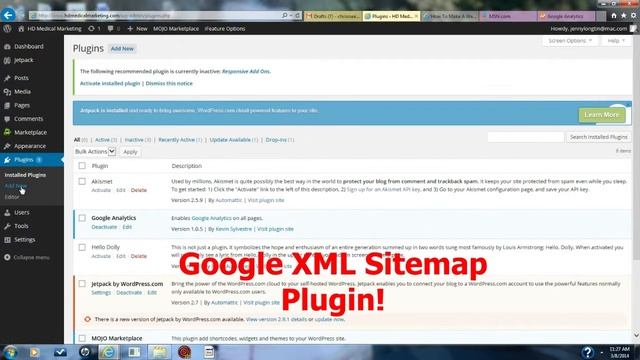Click the Jetpack update now link
Viewport: 640px width, 360px height.
(x=329, y=319)
